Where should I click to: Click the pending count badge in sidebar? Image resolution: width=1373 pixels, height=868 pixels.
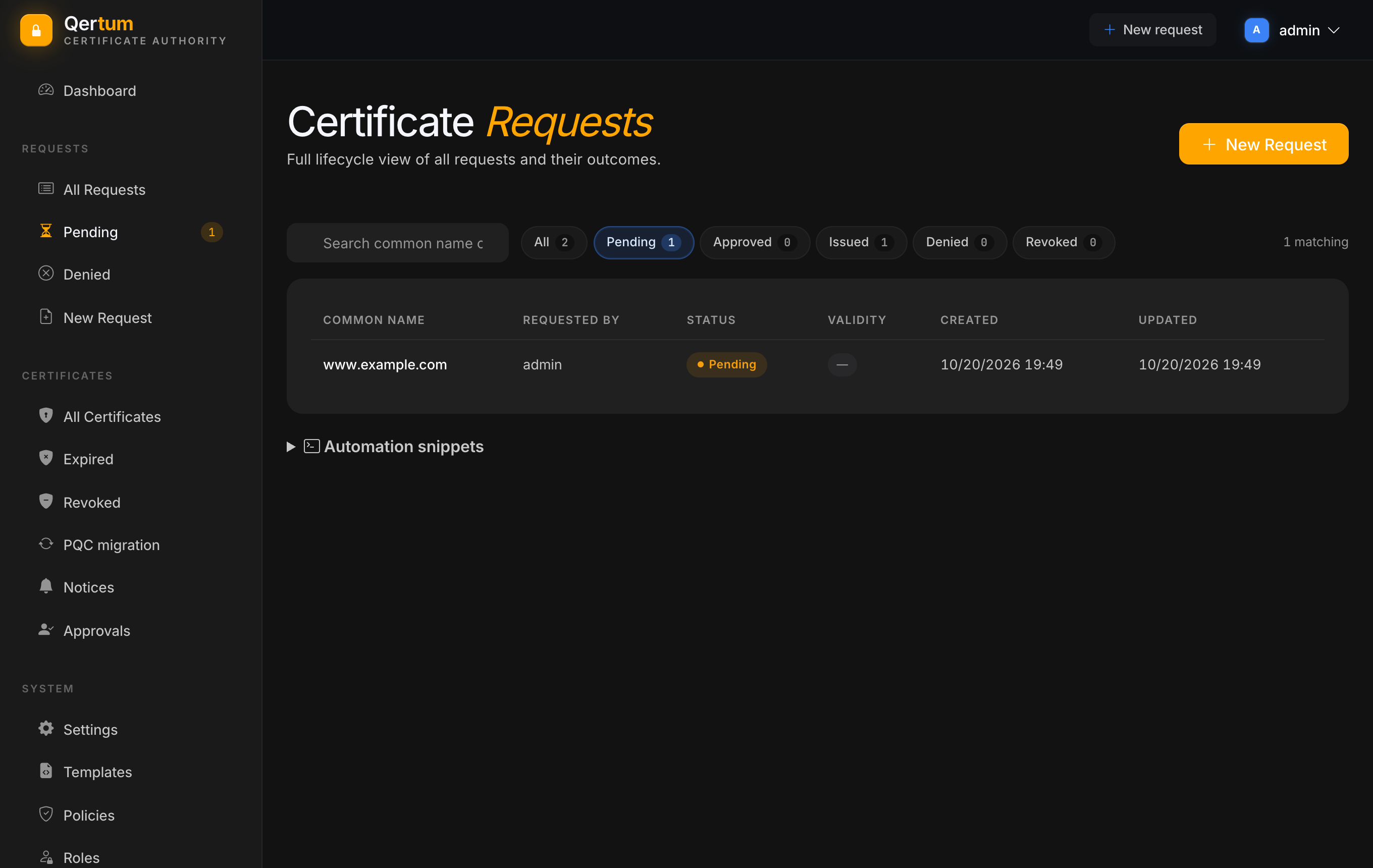[212, 232]
